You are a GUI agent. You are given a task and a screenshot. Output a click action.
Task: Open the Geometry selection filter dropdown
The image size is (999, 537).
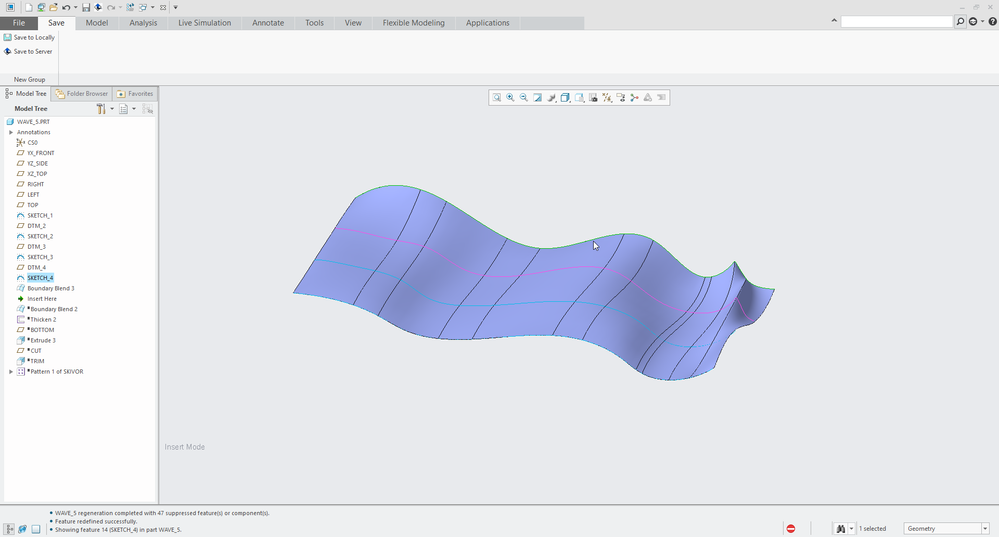point(946,528)
